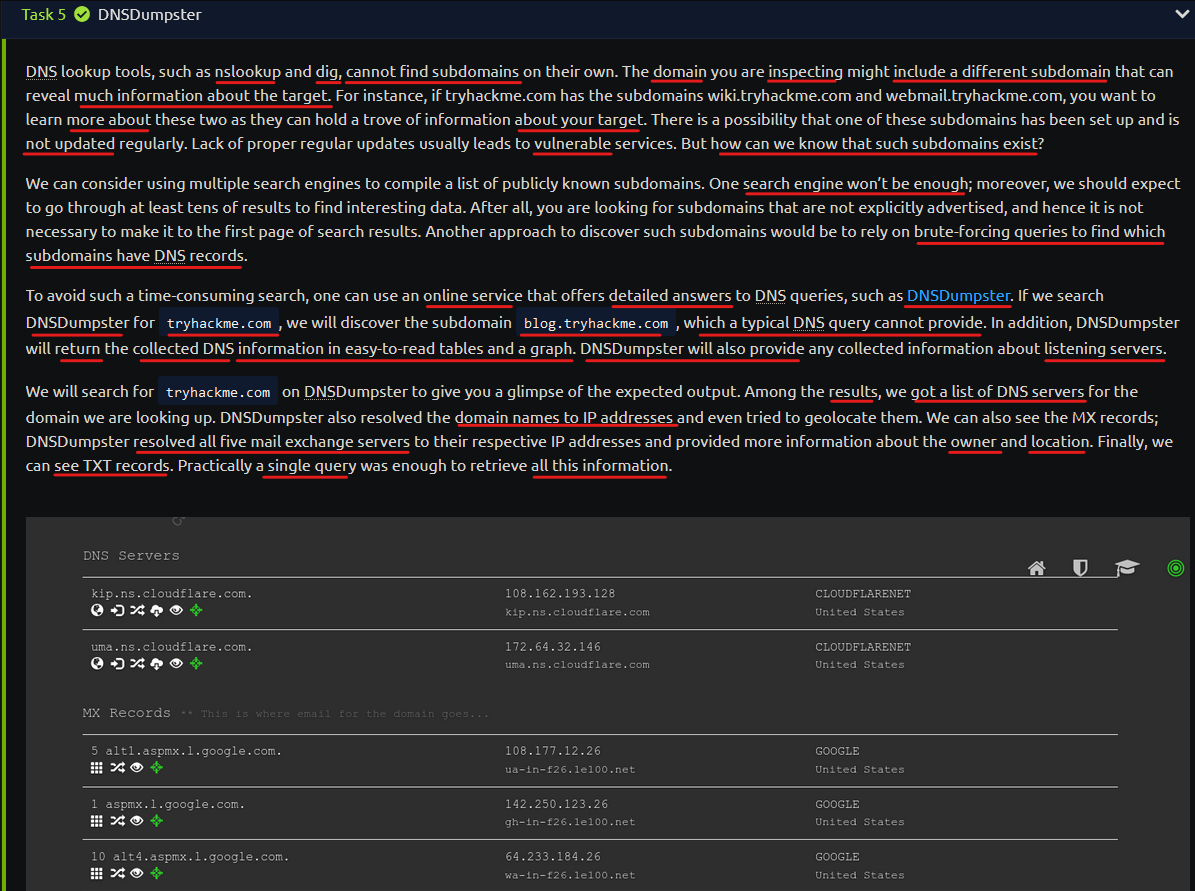Screen dimensions: 1195x891
Task: Click the uma.ns.cloudflare.com. server name
Action: tap(171, 647)
